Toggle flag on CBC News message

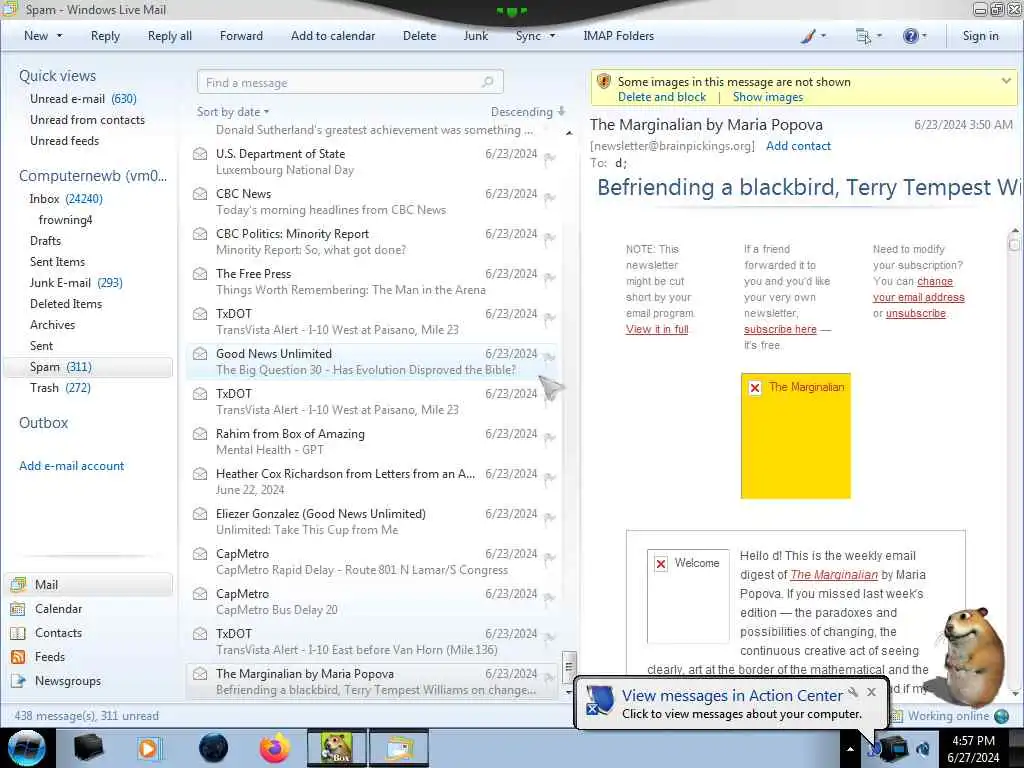pos(550,198)
